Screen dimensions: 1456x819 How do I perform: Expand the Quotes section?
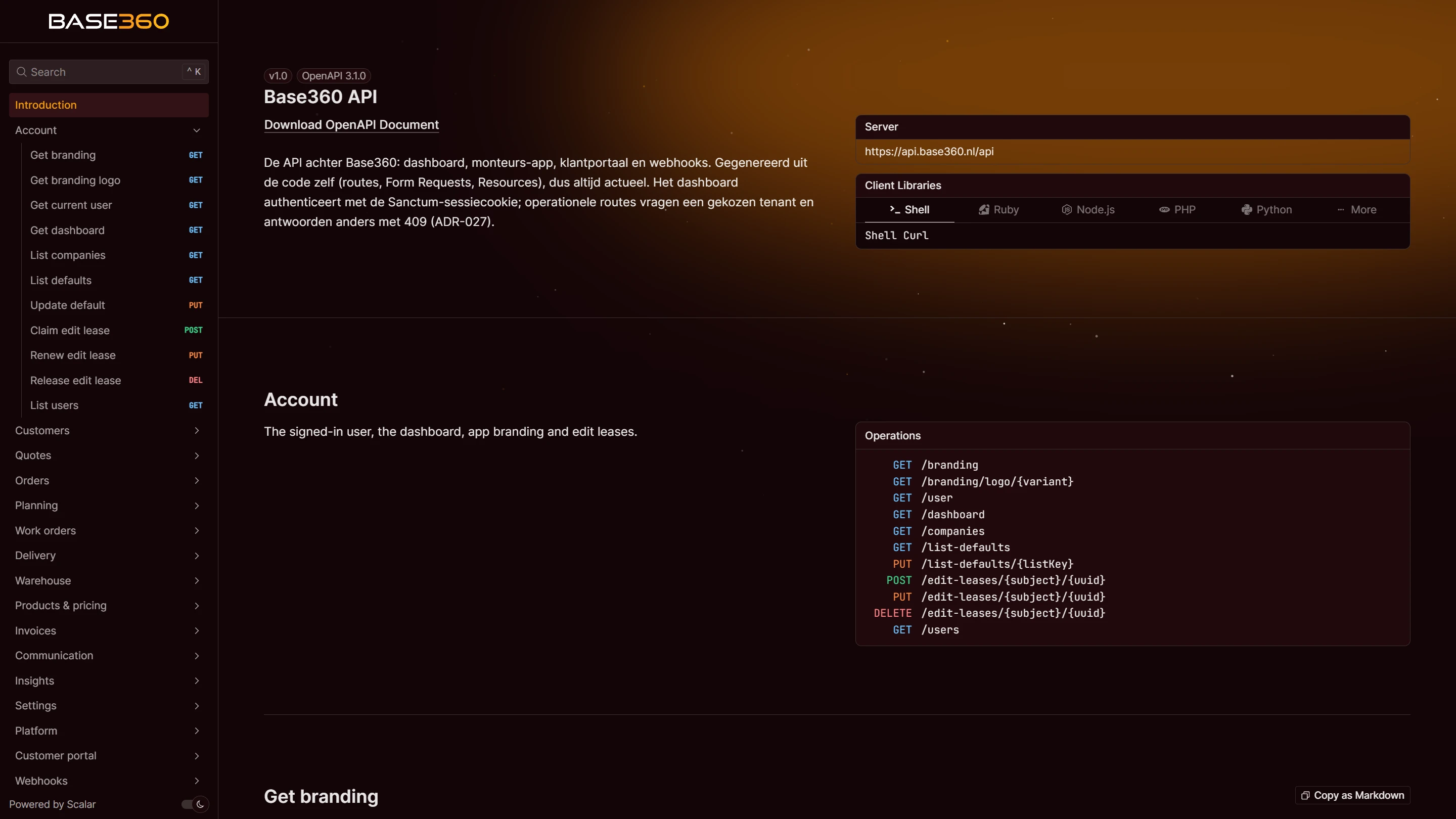pos(109,456)
